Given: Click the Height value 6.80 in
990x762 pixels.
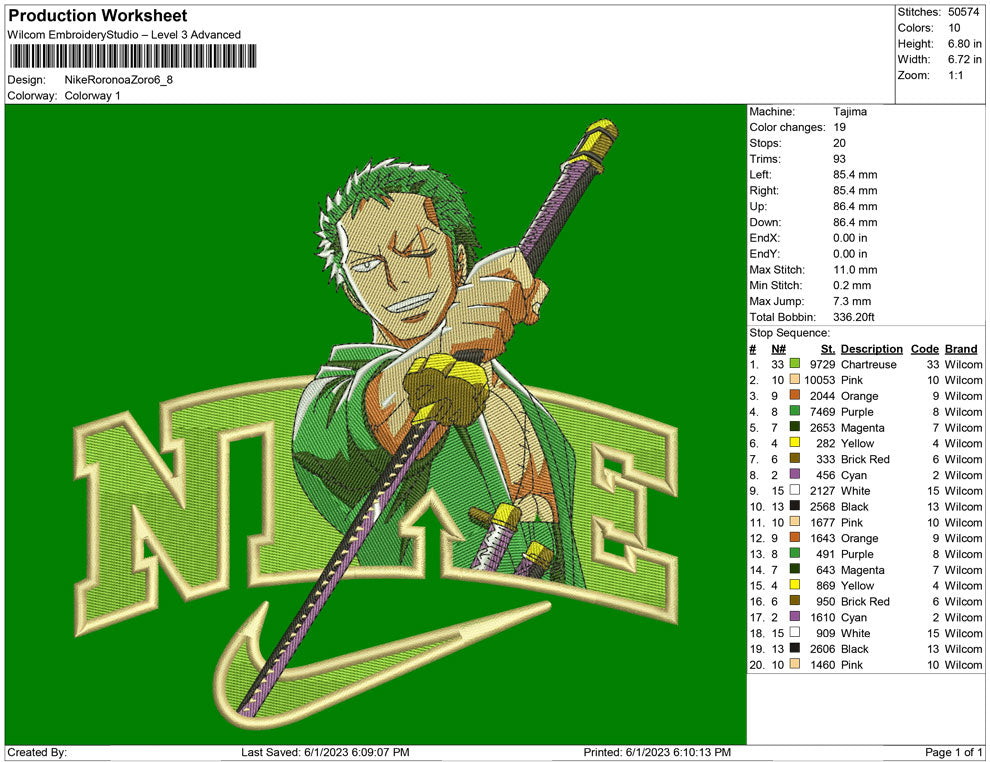Looking at the screenshot, I should coord(964,44).
